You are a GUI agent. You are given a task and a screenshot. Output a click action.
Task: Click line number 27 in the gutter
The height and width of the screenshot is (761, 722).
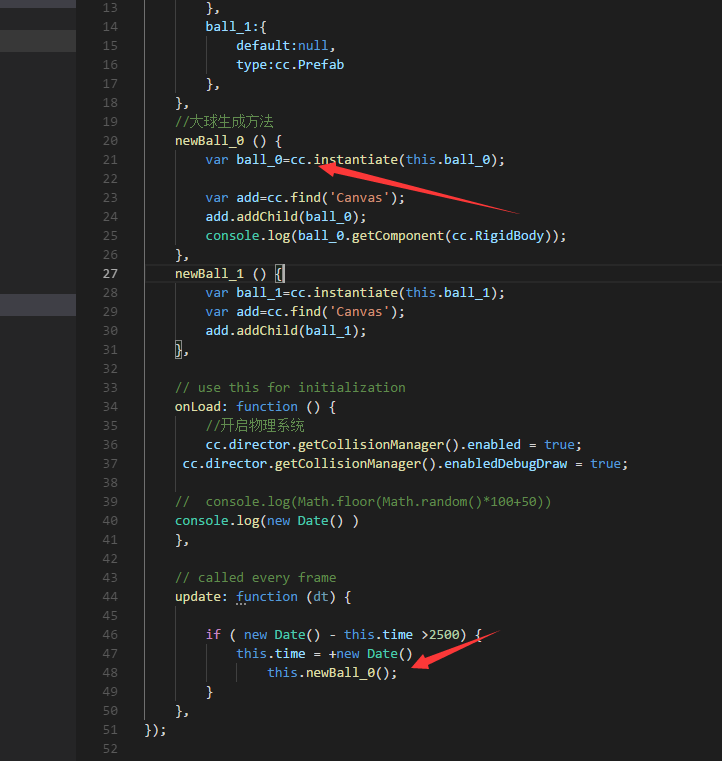[x=110, y=274]
